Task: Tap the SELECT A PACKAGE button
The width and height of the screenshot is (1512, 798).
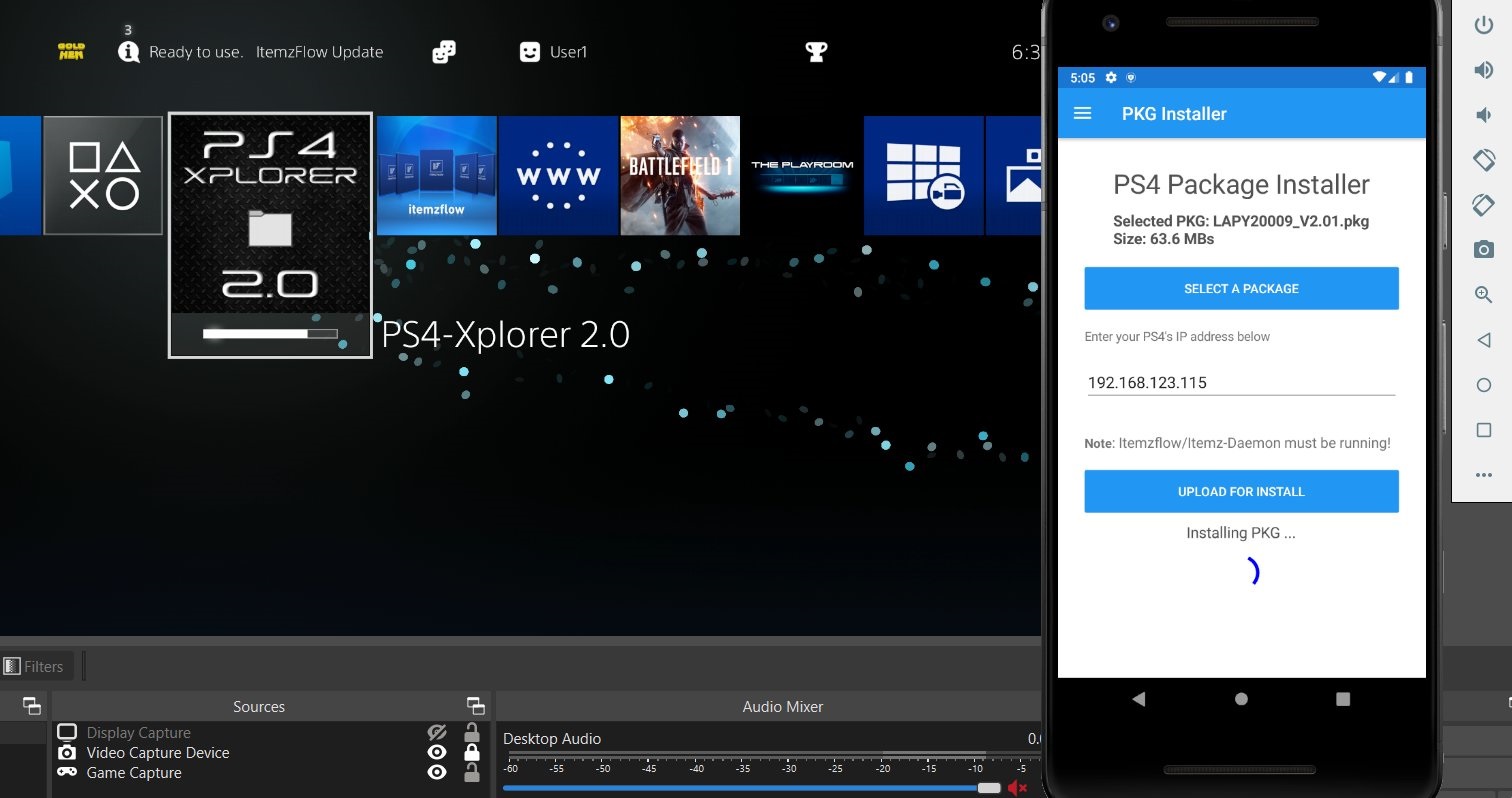Action: click(1241, 289)
